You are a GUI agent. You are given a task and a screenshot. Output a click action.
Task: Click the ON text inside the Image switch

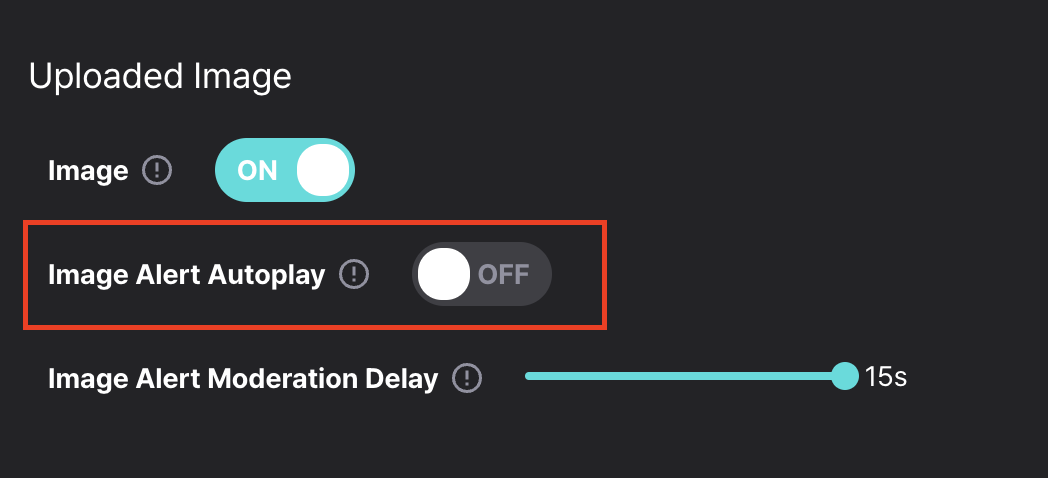(257, 171)
